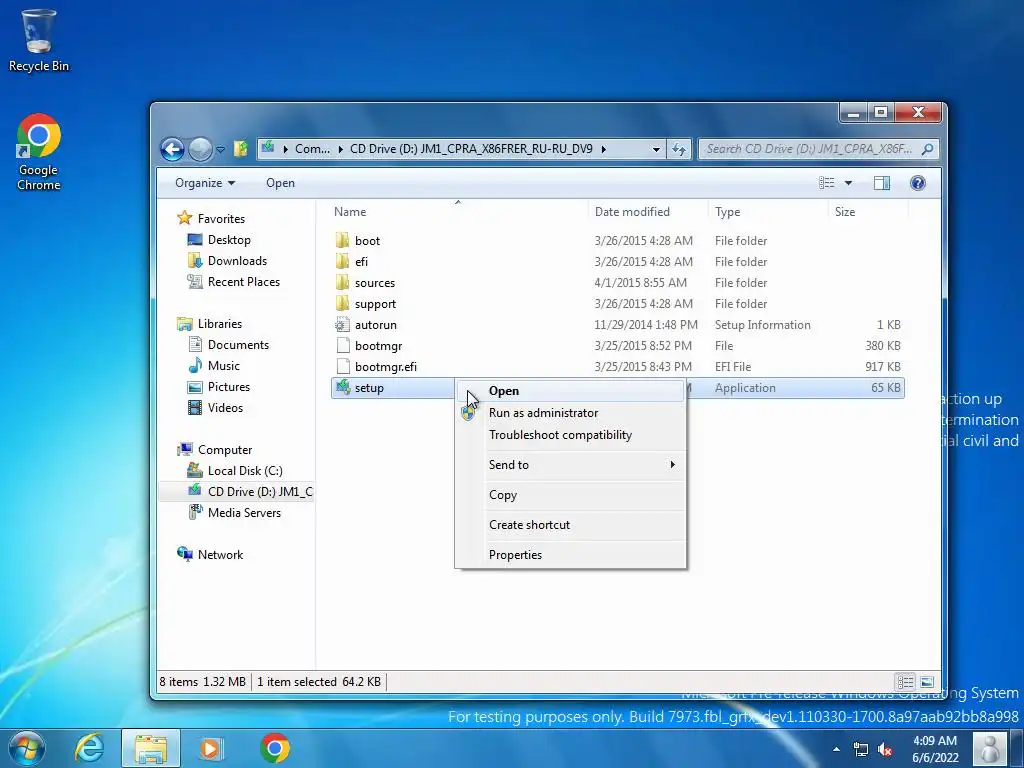Select the bootmgr file icon
The height and width of the screenshot is (768, 1024).
(x=342, y=345)
